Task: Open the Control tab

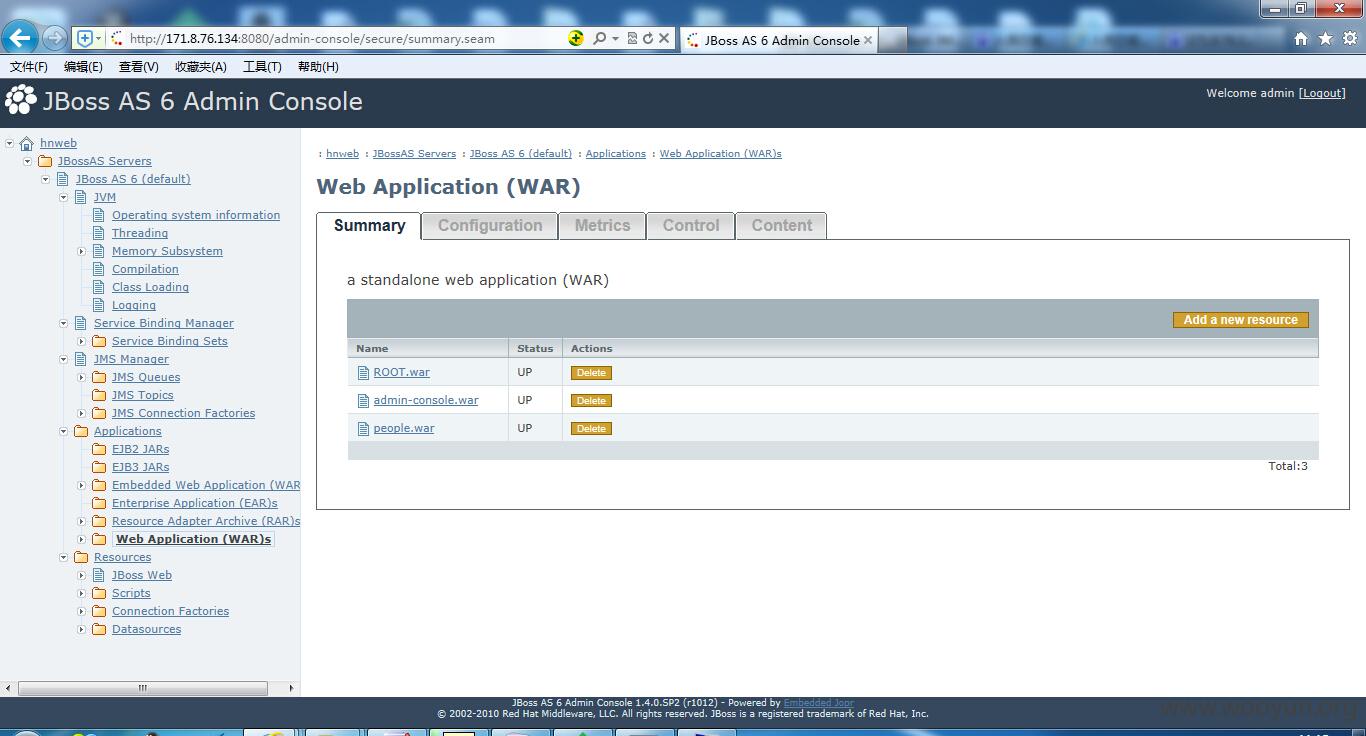Action: click(691, 226)
